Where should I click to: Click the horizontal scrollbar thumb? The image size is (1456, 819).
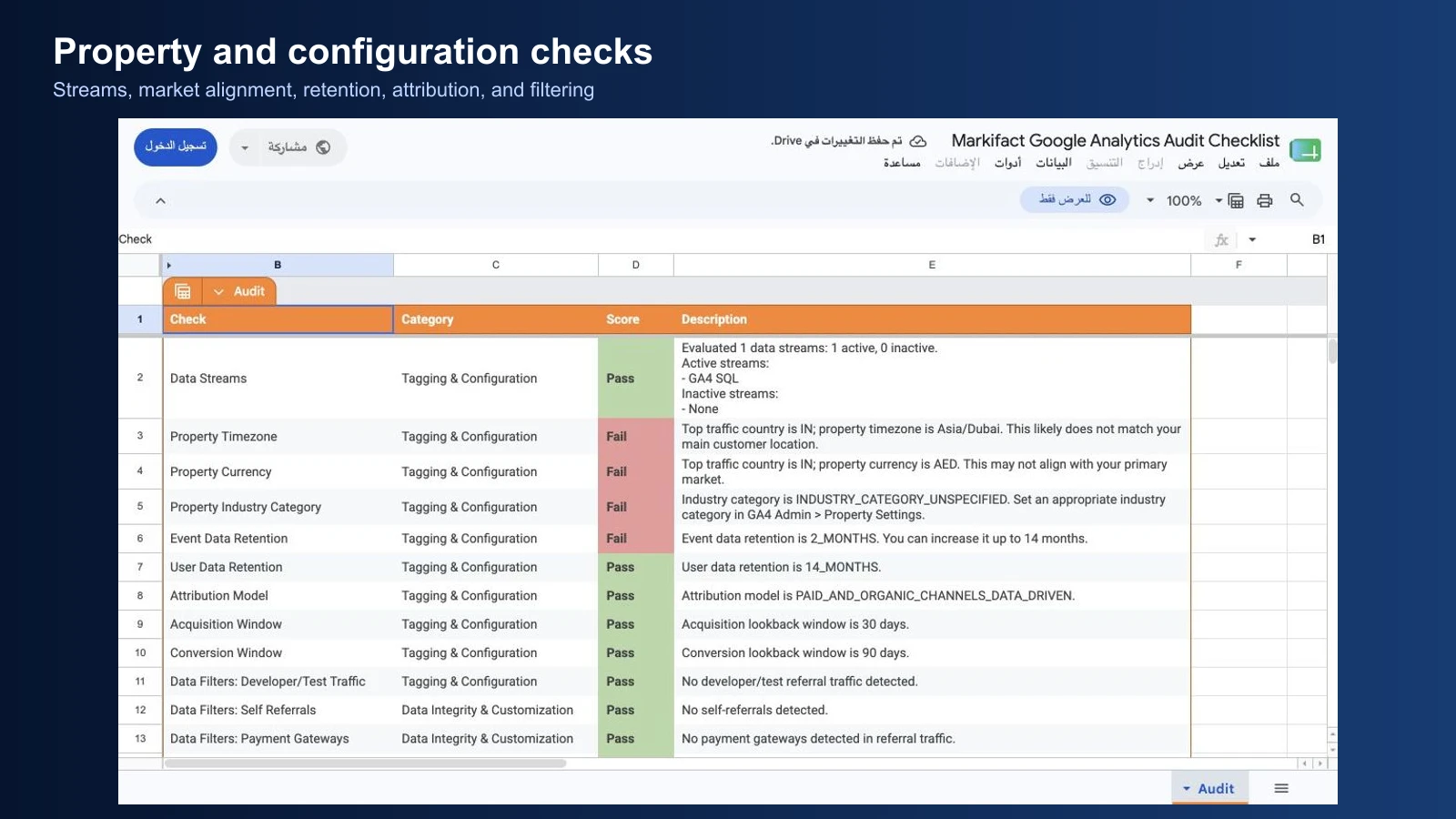[x=365, y=763]
